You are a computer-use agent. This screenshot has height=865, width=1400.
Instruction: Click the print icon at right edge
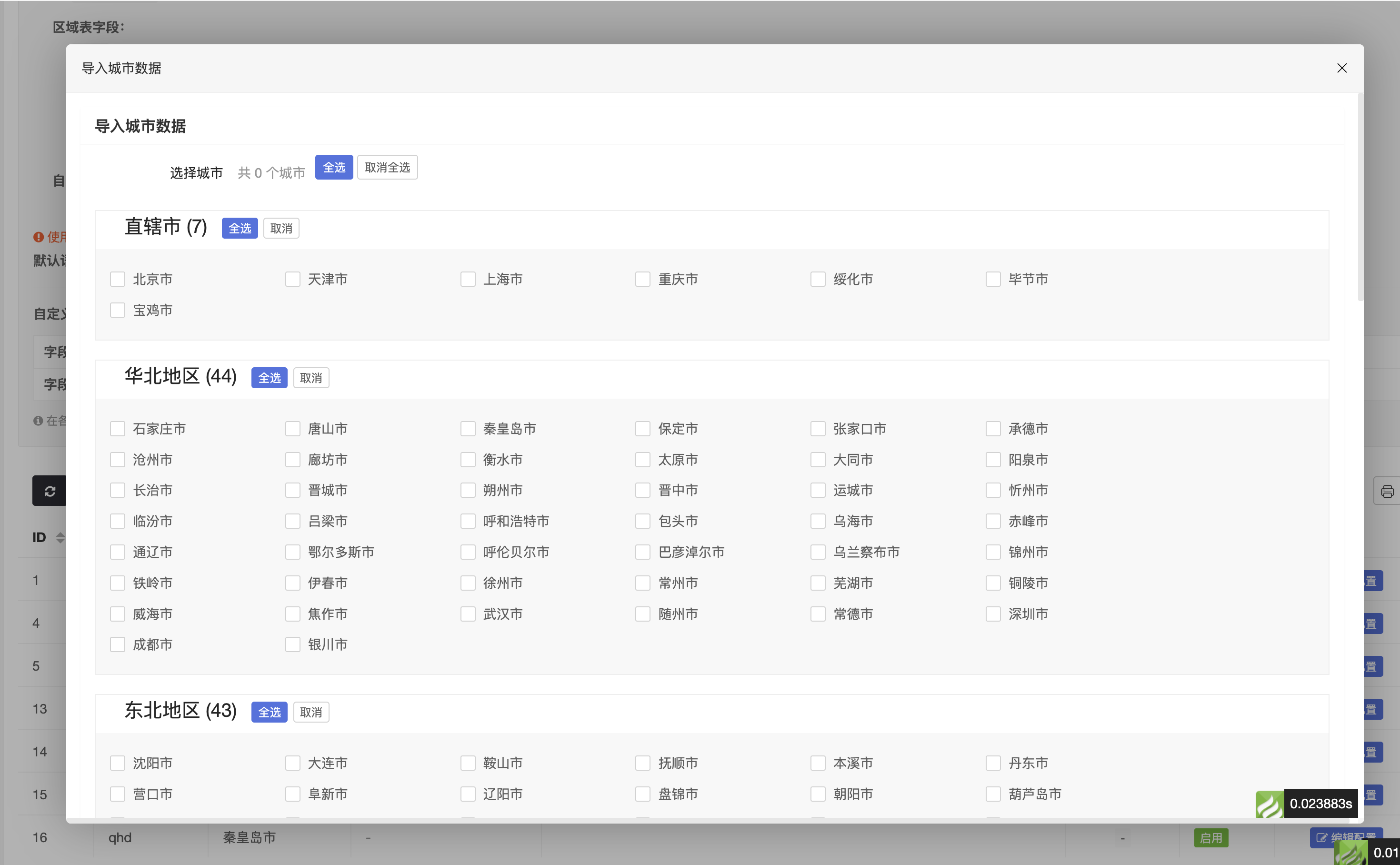[1387, 491]
